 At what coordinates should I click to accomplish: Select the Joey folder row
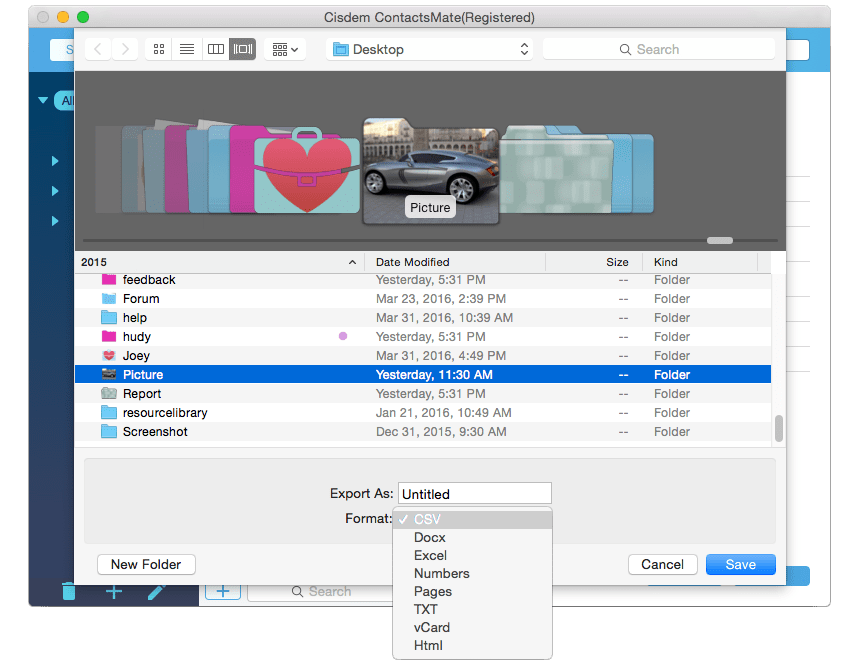(x=423, y=356)
